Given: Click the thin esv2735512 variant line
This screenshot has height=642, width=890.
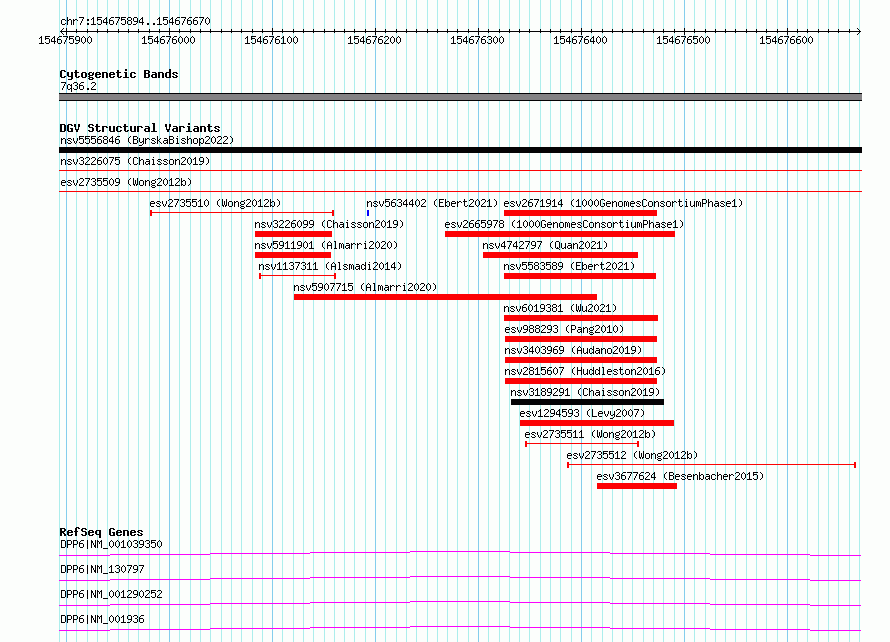Looking at the screenshot, I should (712, 465).
